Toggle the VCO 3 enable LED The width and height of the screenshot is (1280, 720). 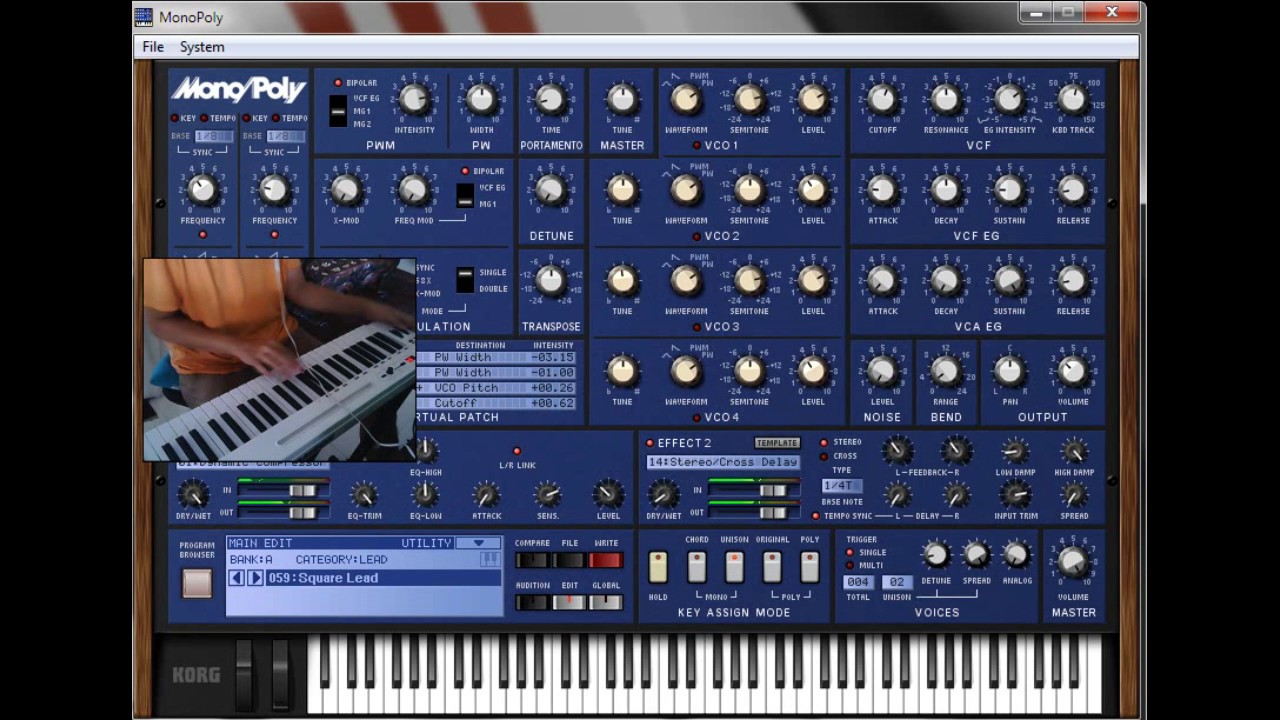click(x=697, y=326)
